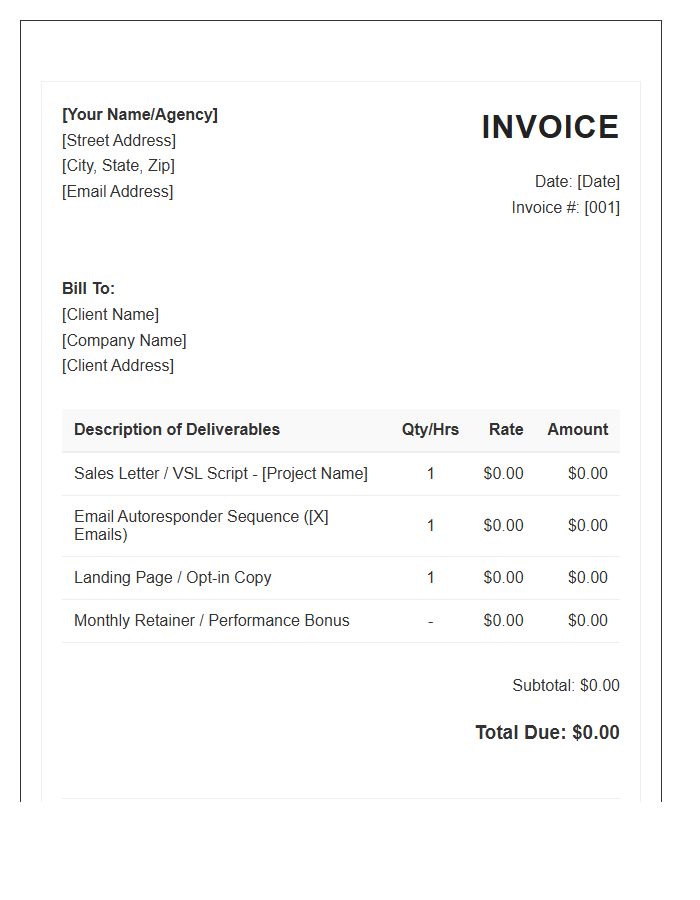
Task: Click the quantity cell for Email Autoresponder row
Action: pos(430,526)
